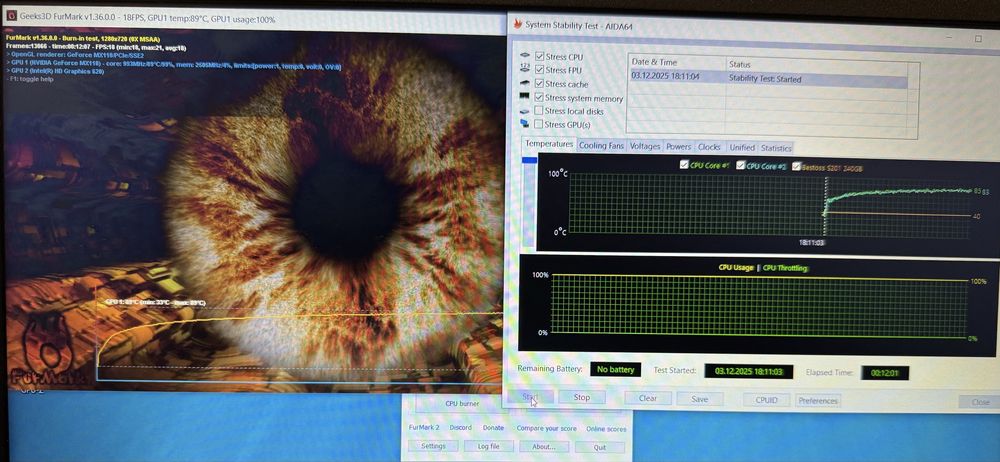The height and width of the screenshot is (462, 1000).
Task: Click the Close button in AIDA64
Action: [980, 403]
